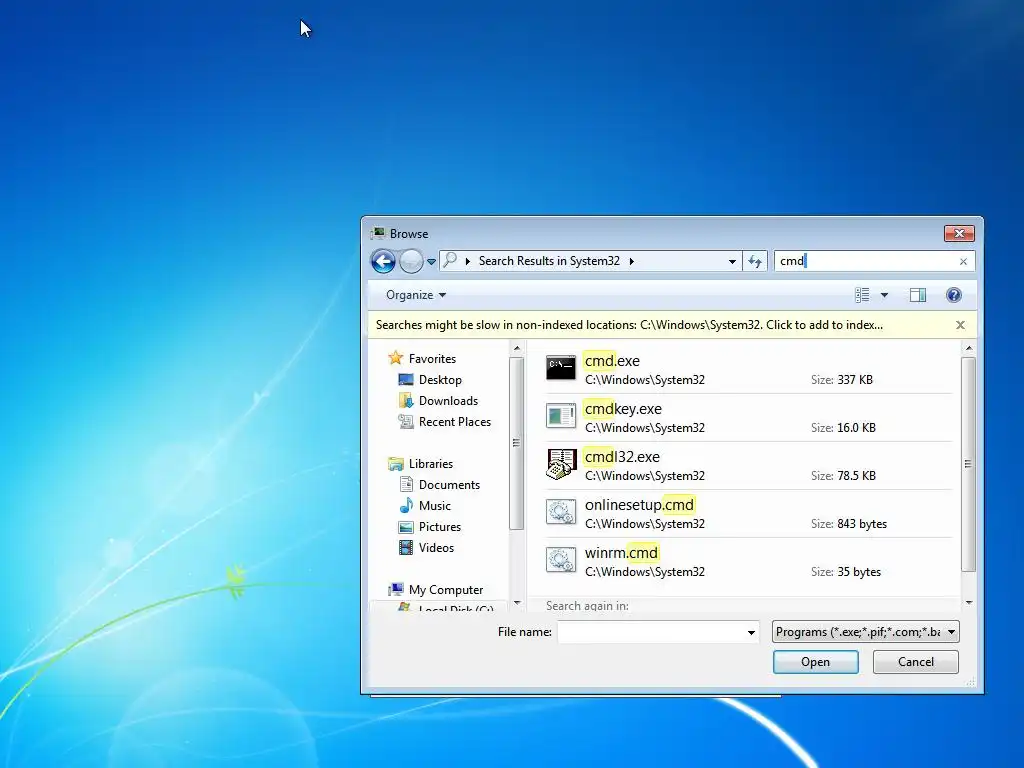Click the refresh button beside address bar

coord(755,261)
